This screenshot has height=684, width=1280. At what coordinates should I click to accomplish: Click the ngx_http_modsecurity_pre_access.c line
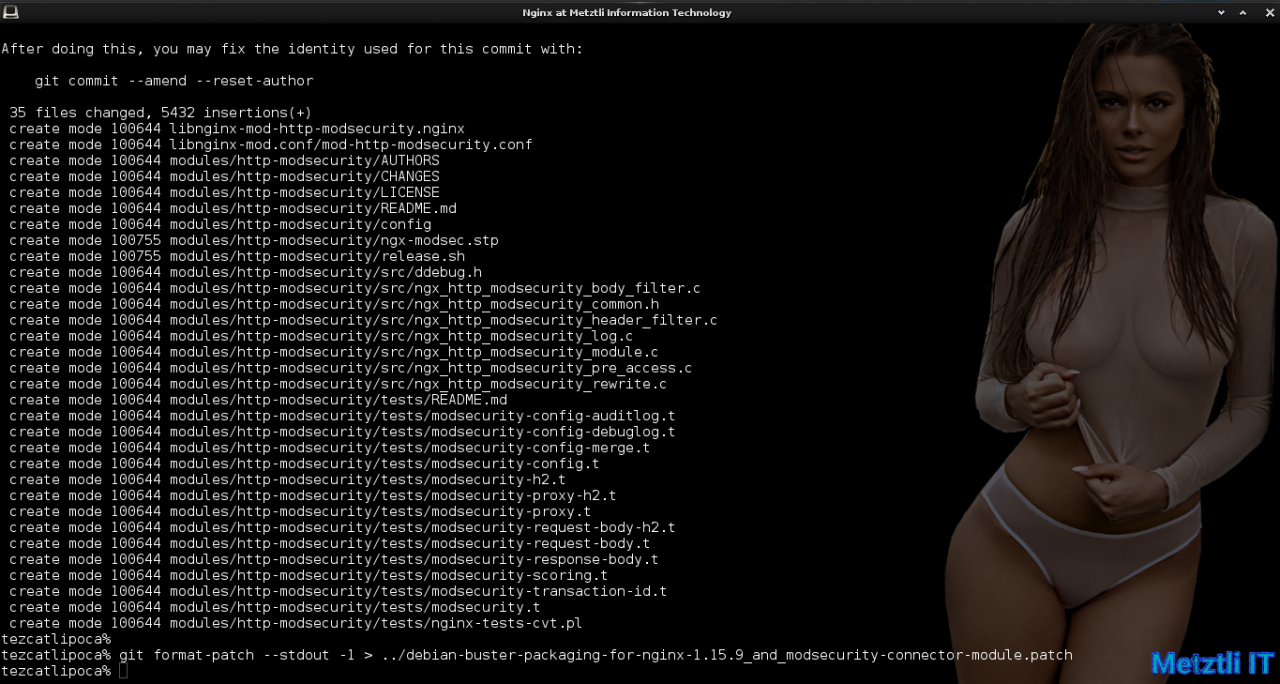click(351, 369)
